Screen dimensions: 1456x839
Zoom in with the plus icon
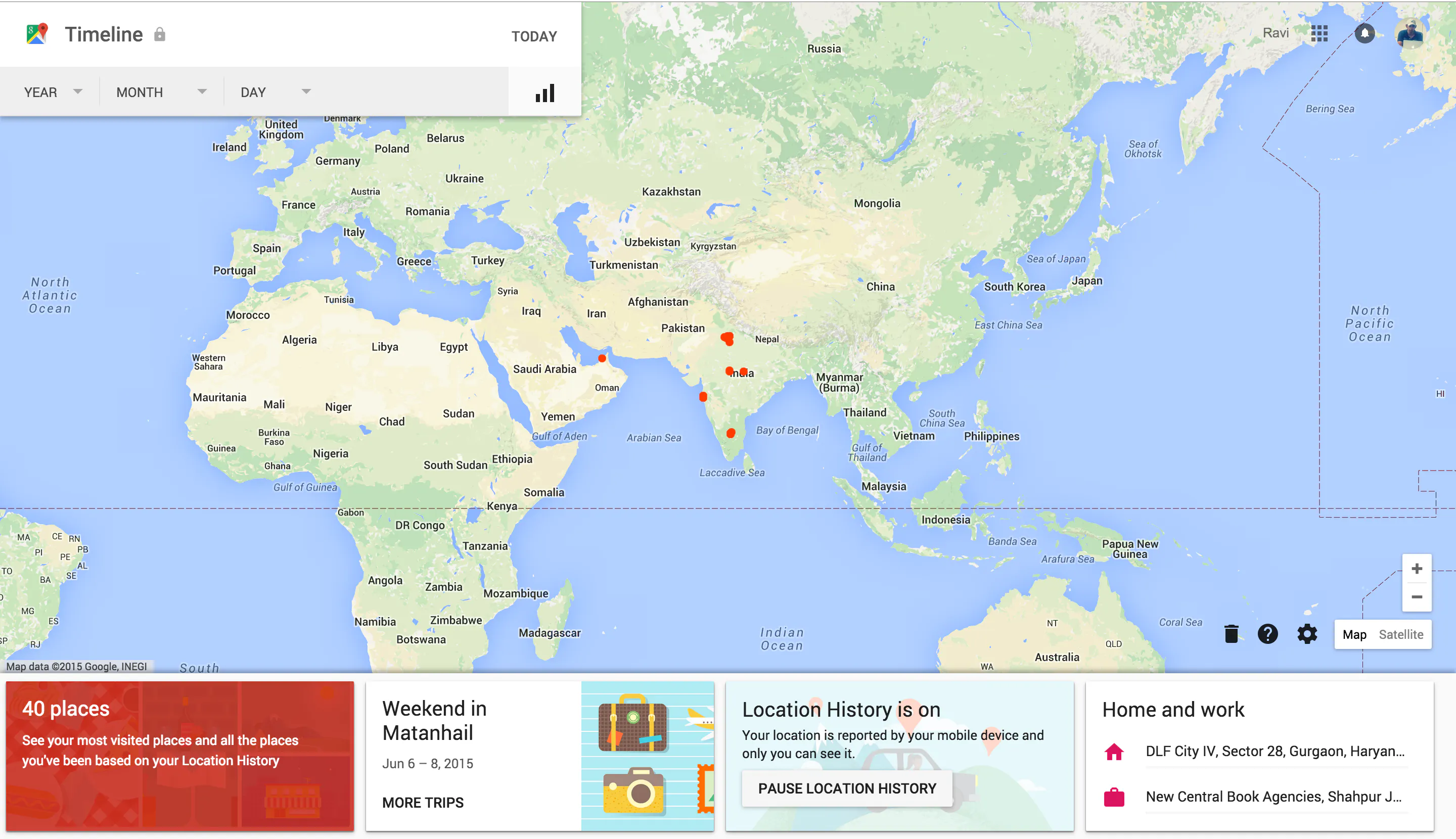pyautogui.click(x=1417, y=569)
